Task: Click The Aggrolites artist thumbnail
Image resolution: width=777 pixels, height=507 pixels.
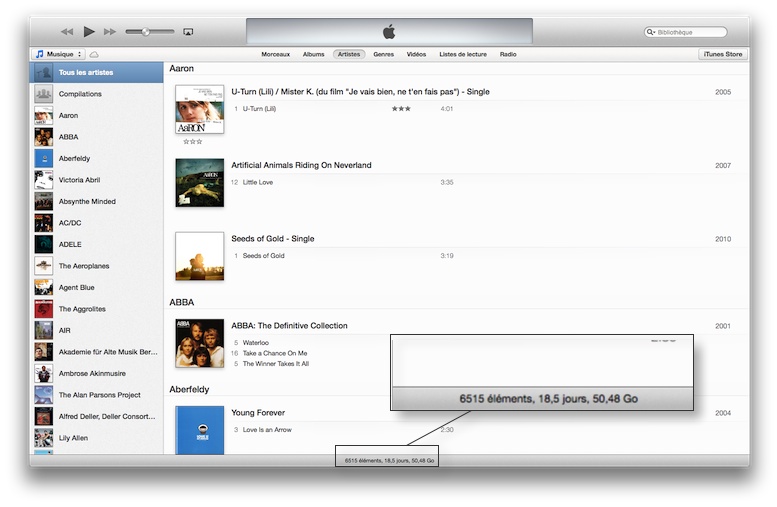Action: [44, 309]
